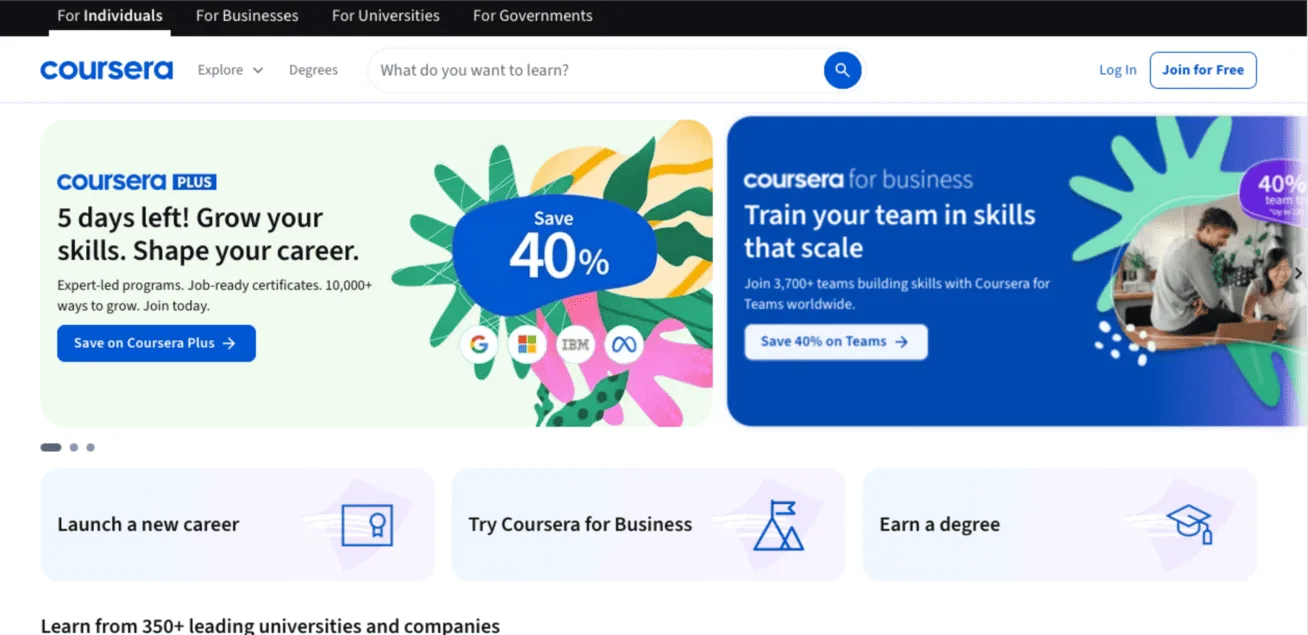Click the 'Join 3,700+ teams building skills' text
The height and width of the screenshot is (635, 1308).
897,294
